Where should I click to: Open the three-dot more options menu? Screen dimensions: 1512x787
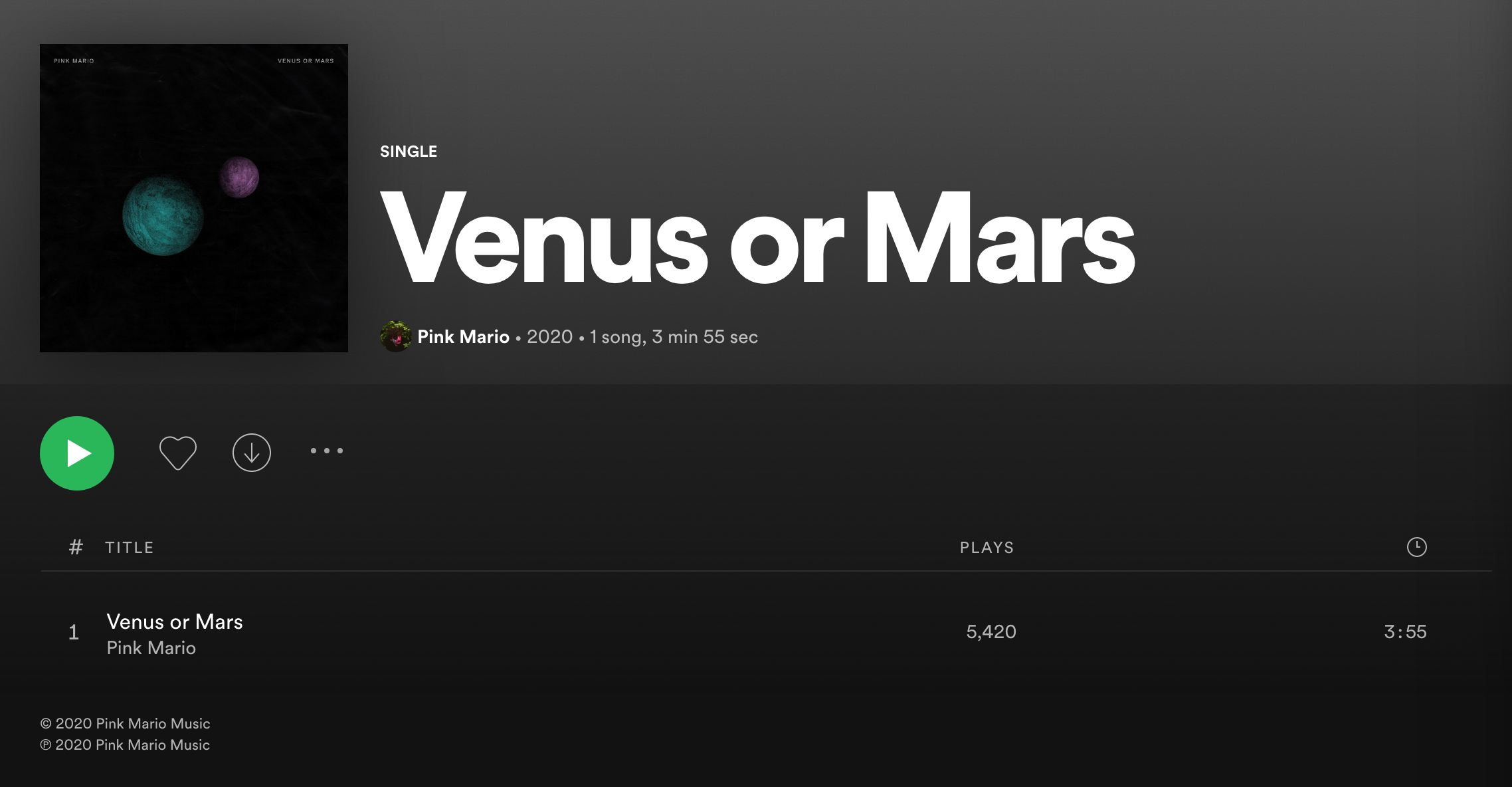pyautogui.click(x=327, y=451)
